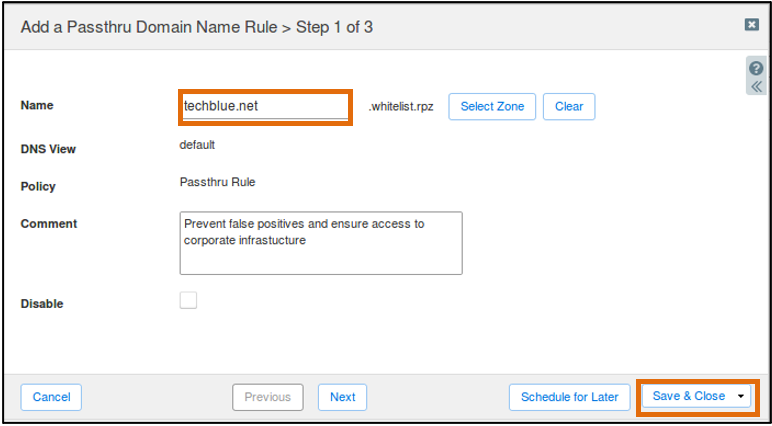The width and height of the screenshot is (772, 426).
Task: Expand the help panel double-chevron
Action: click(x=756, y=87)
